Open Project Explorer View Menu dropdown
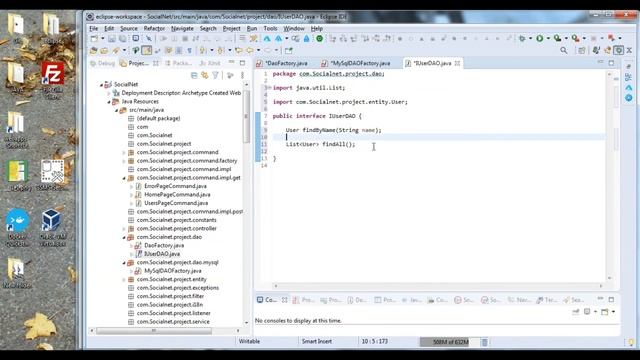Image resolution: width=640 pixels, height=360 pixels. click(242, 75)
